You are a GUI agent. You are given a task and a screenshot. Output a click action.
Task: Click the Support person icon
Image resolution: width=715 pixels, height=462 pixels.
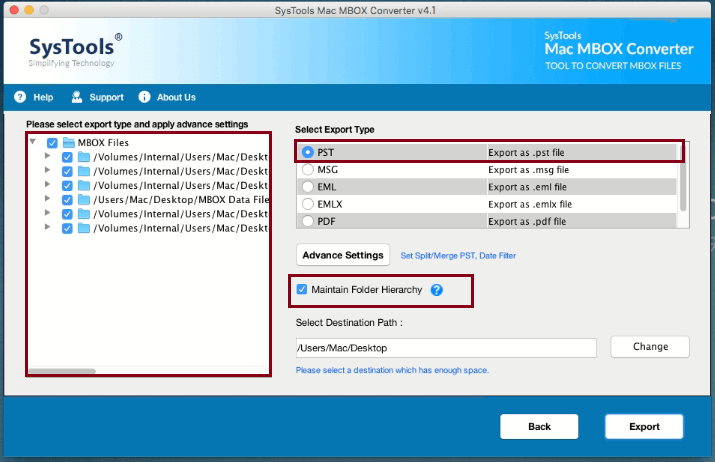tap(76, 97)
